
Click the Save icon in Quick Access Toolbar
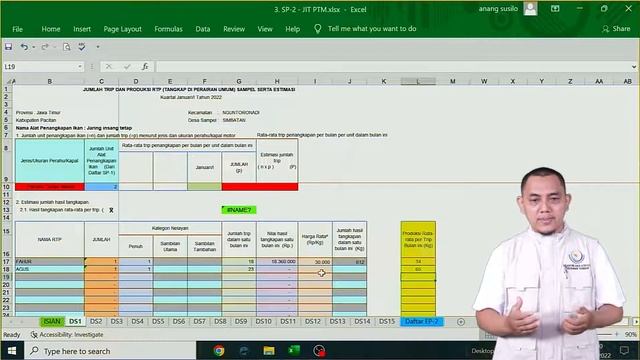8,47
